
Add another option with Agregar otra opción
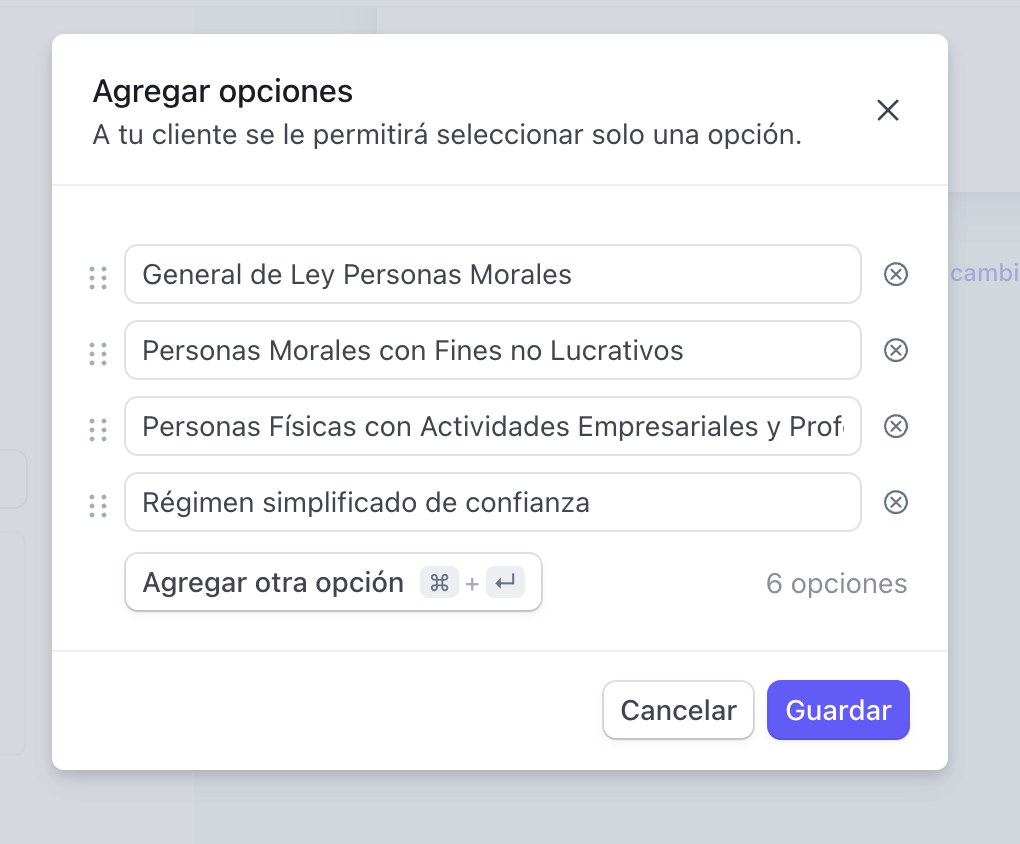coord(333,582)
